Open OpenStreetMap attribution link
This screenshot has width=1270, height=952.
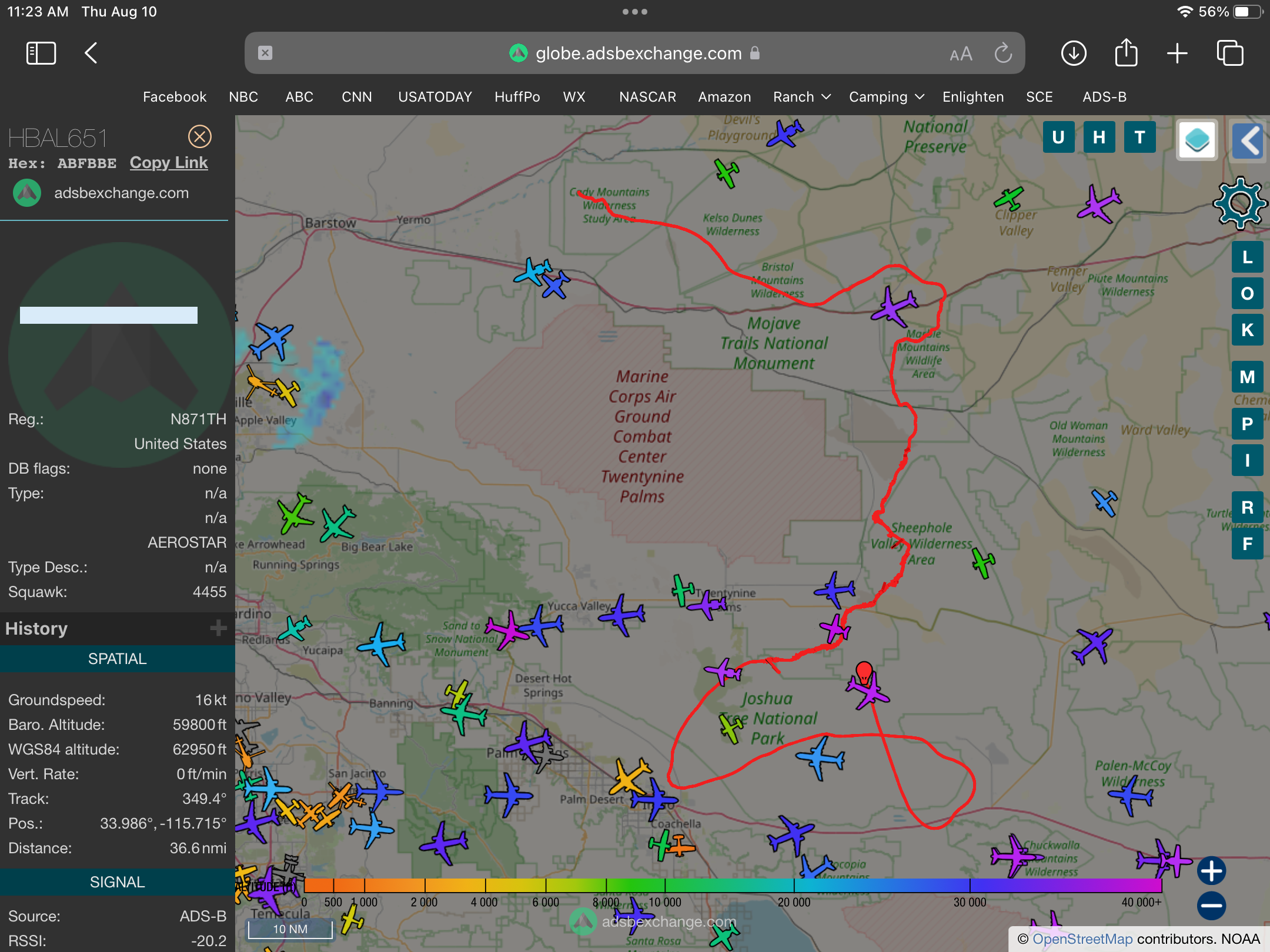1082,939
